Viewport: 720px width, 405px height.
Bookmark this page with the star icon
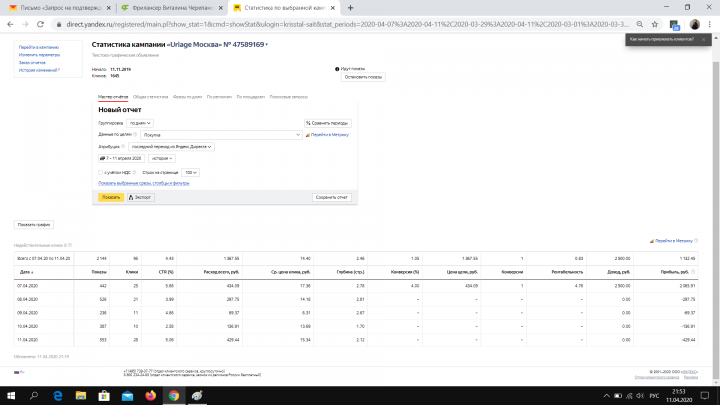655,24
